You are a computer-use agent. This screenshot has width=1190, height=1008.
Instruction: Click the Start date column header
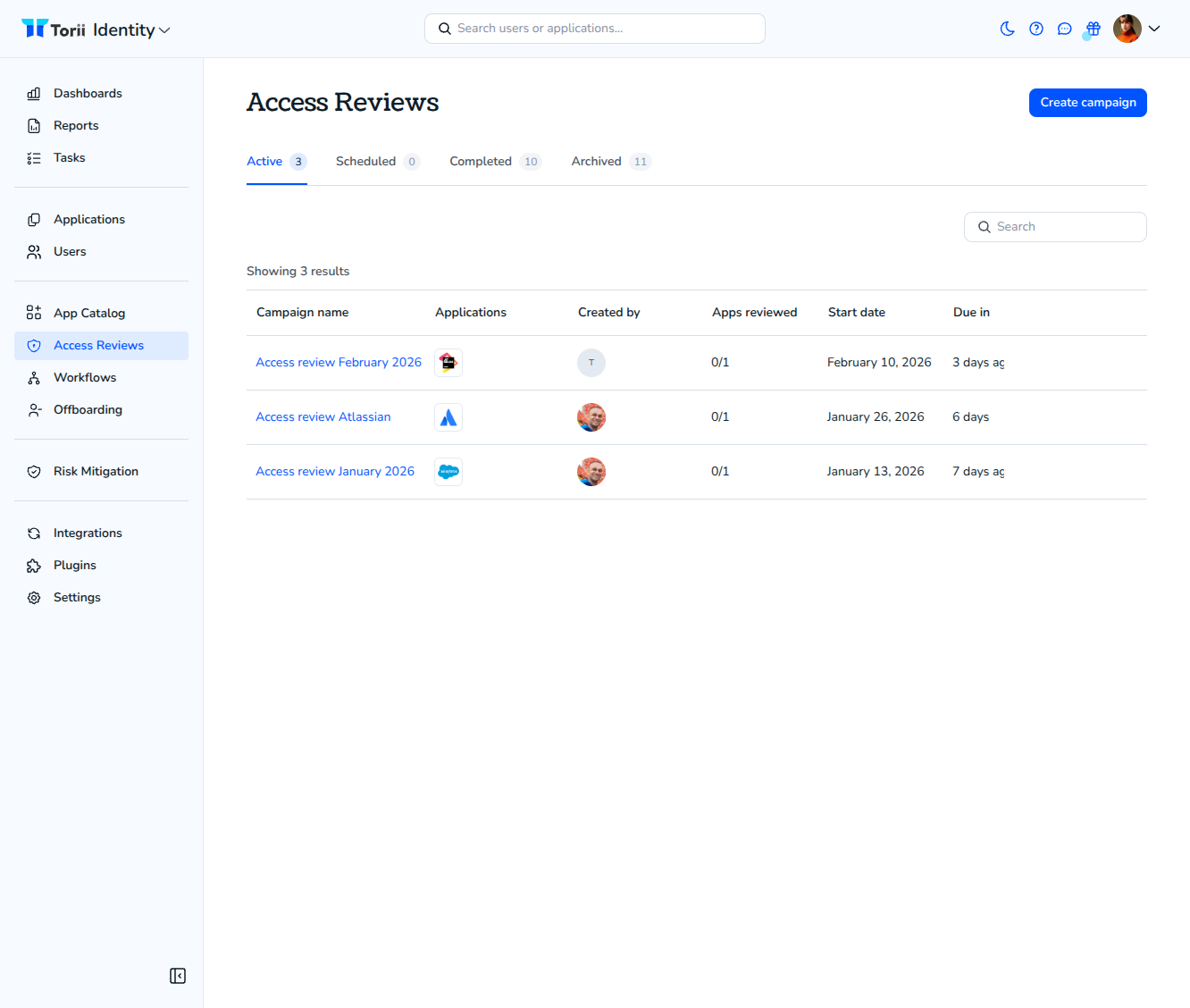click(x=857, y=312)
